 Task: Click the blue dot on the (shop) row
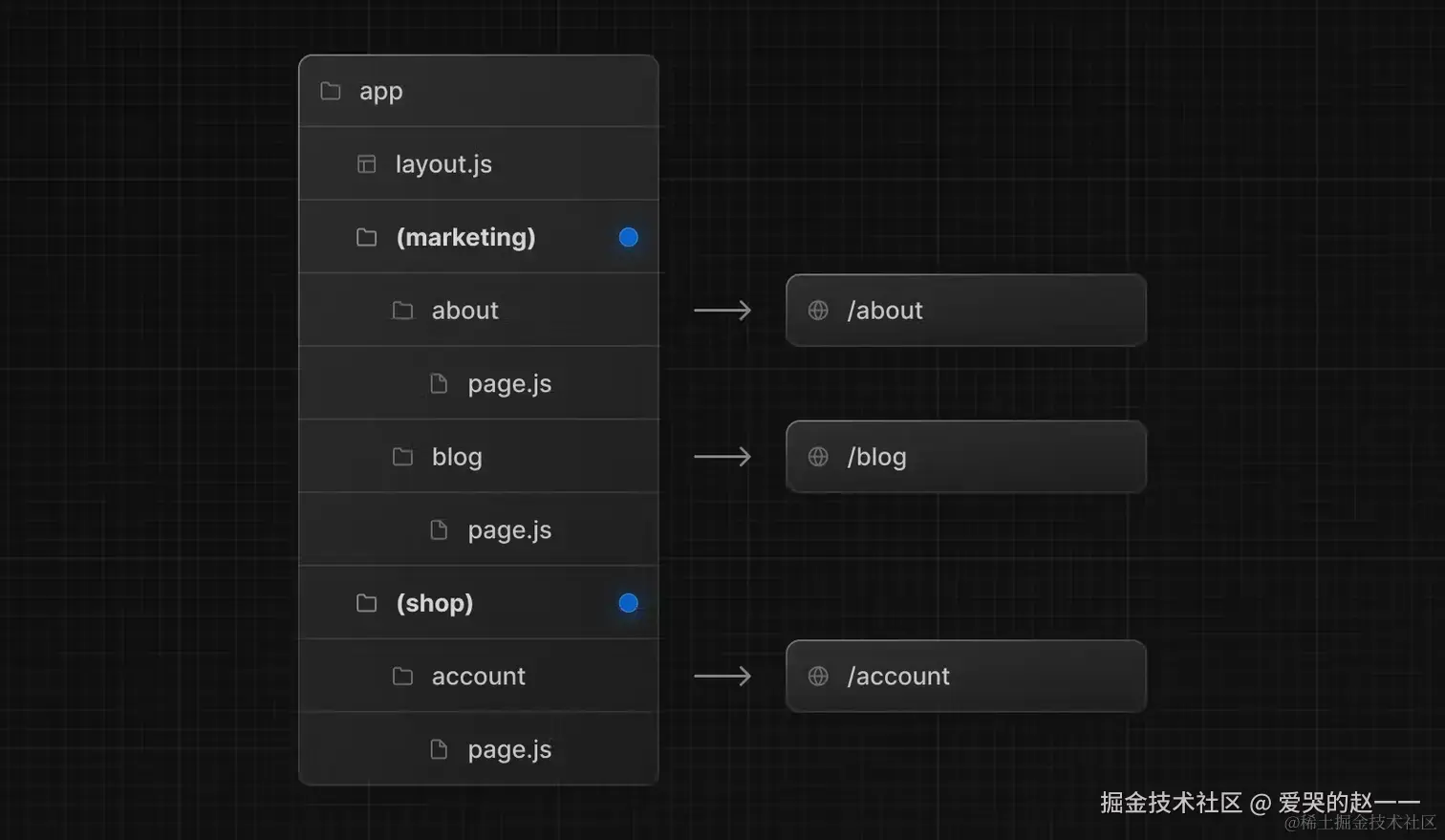[x=628, y=603]
